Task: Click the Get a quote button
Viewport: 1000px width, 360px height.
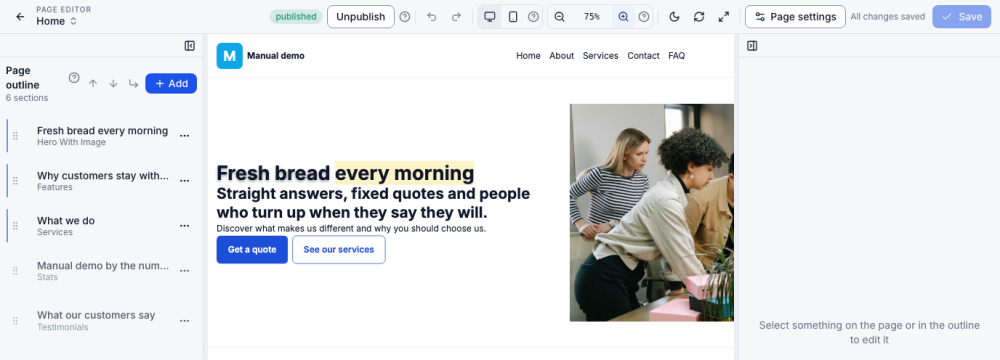Action: tap(252, 250)
